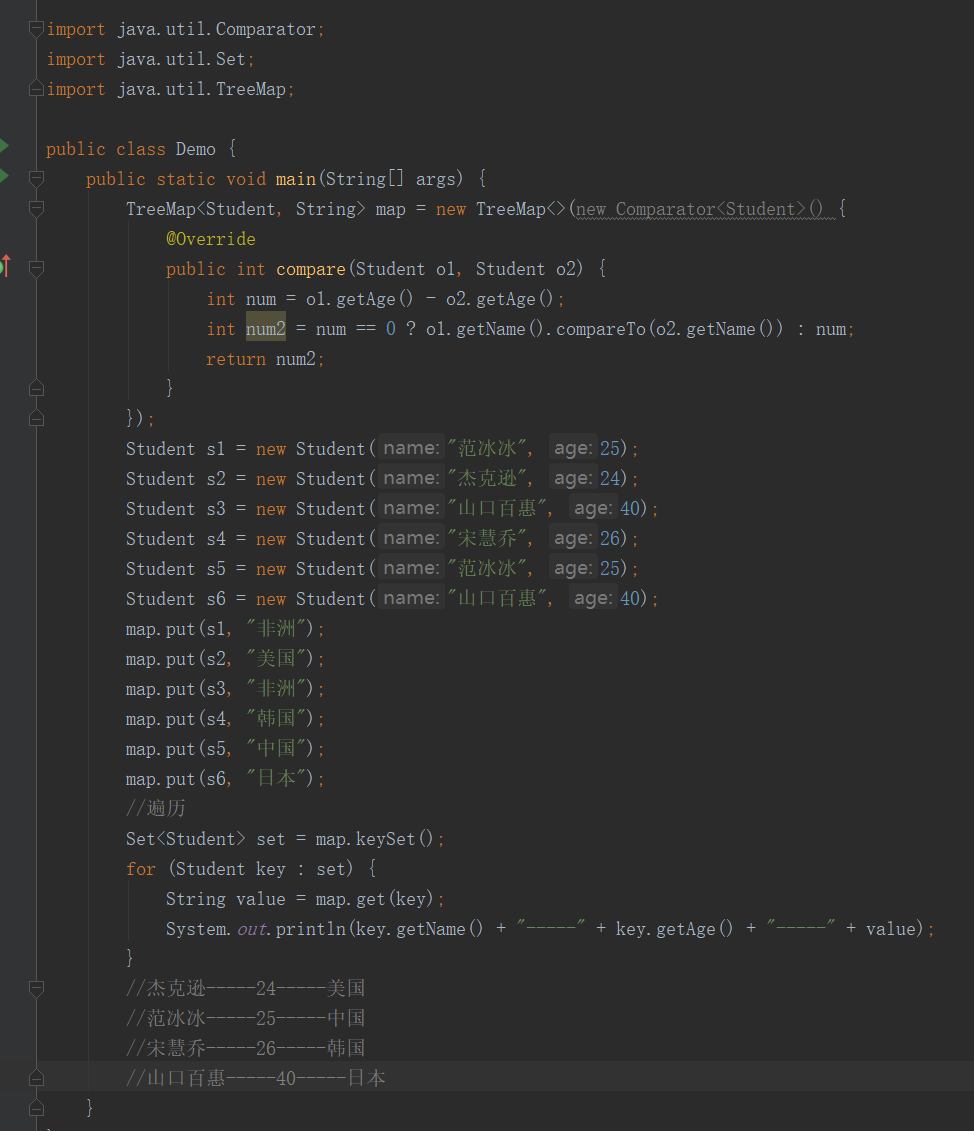Run main method from gutter arrow
The height and width of the screenshot is (1131, 974).
pyautogui.click(x=4, y=176)
